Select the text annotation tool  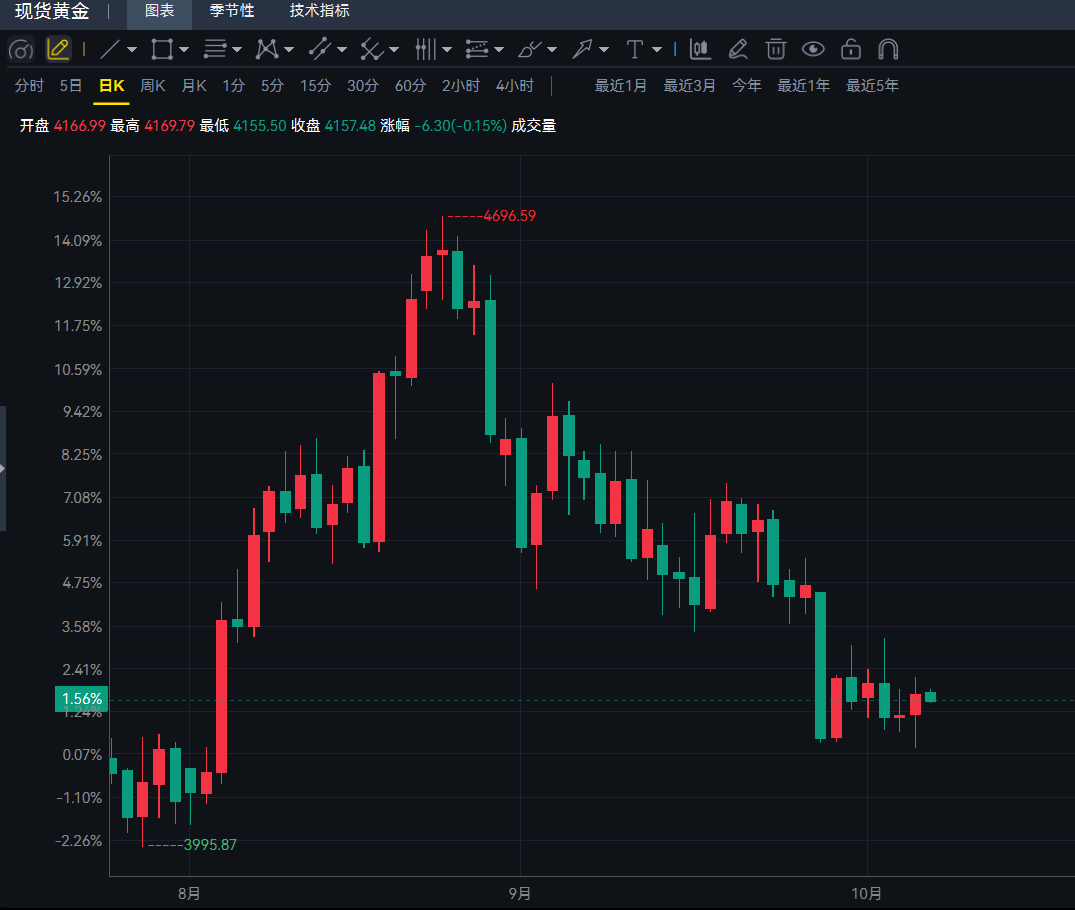[x=635, y=49]
